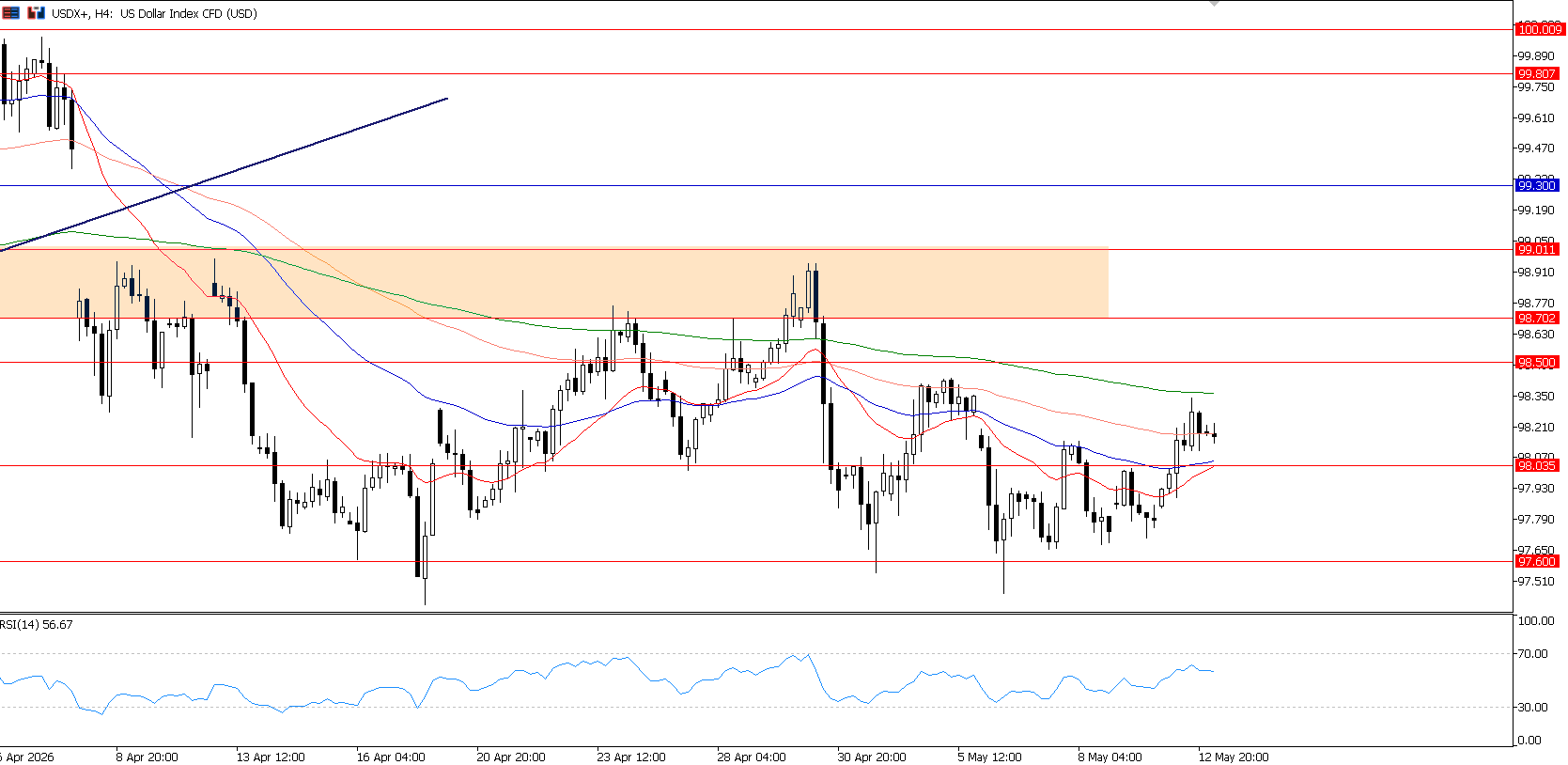Click the 8 May 04:00 time axis label
Screen dimensions: 1568x765
(x=1110, y=757)
